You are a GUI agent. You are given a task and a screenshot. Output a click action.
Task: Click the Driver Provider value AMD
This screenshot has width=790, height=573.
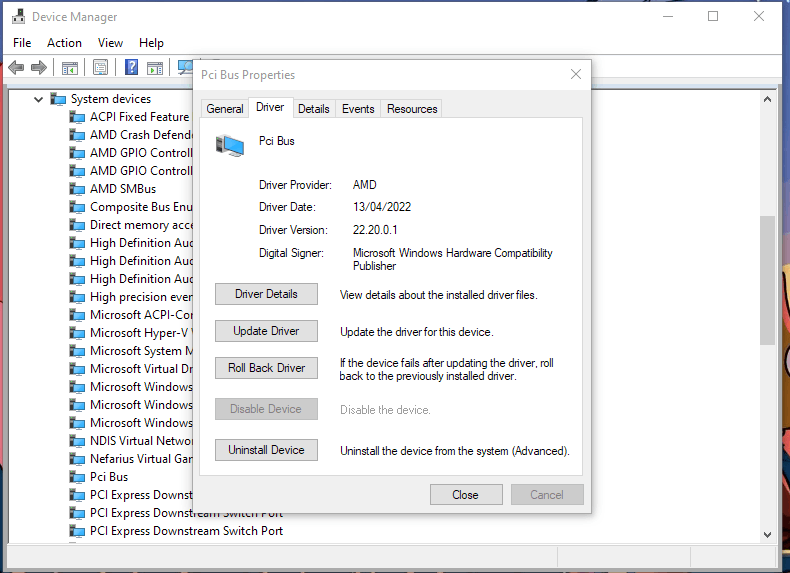pos(365,185)
